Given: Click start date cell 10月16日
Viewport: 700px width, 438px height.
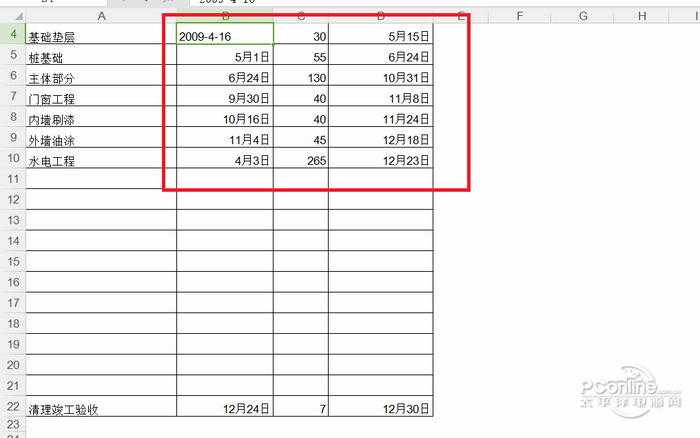Looking at the screenshot, I should pos(225,117).
